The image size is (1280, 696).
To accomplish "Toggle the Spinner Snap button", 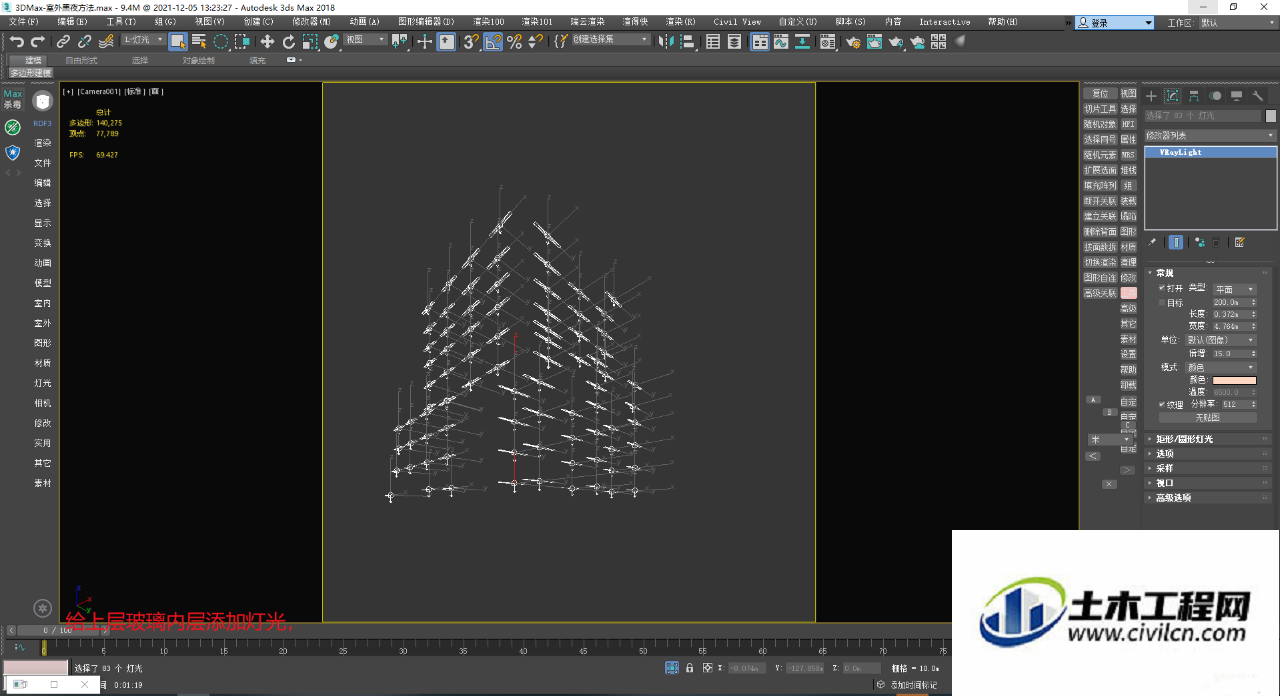I will [535, 41].
